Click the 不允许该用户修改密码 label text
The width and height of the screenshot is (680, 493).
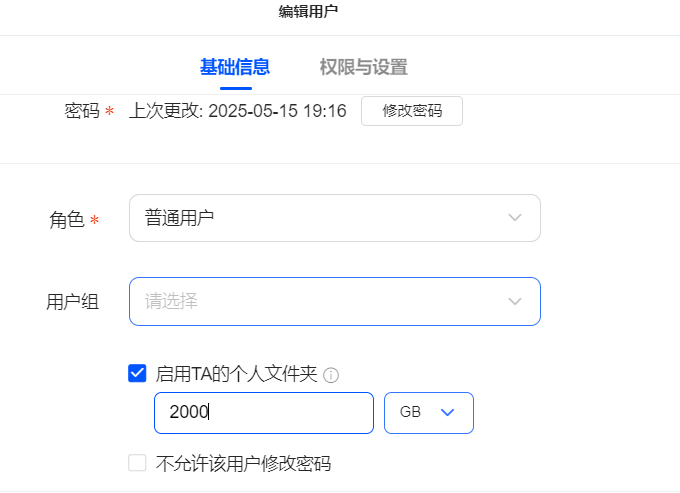click(x=243, y=464)
